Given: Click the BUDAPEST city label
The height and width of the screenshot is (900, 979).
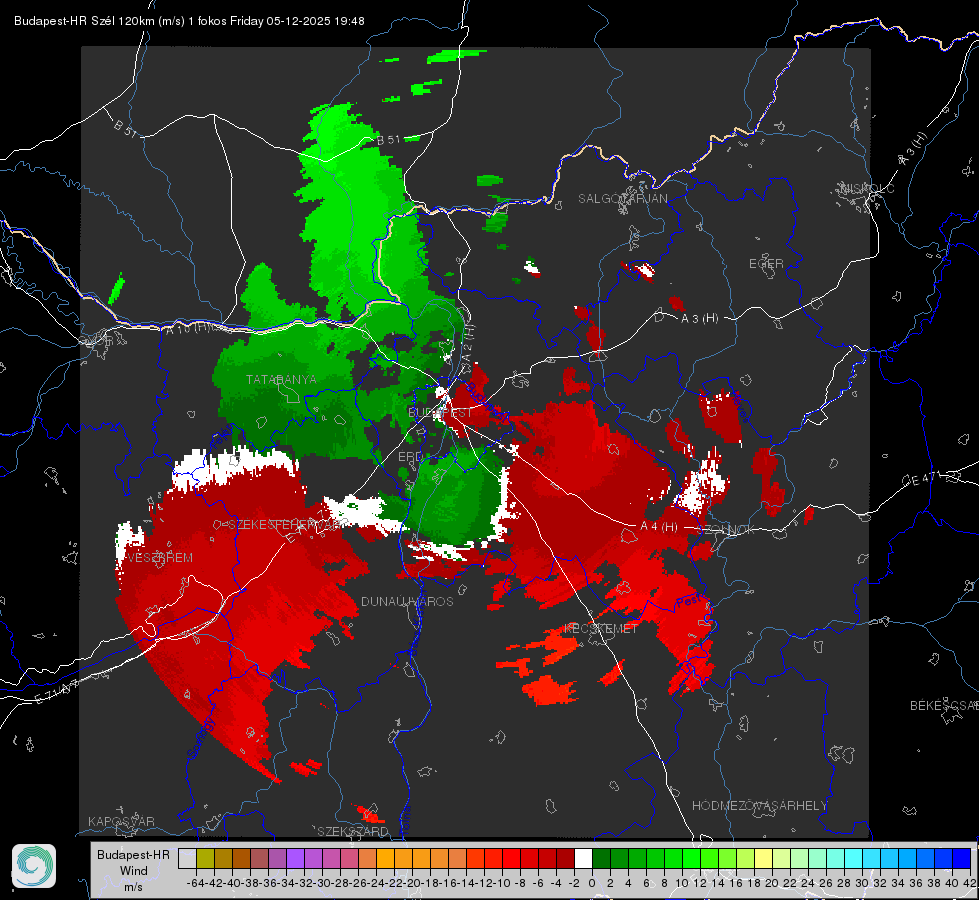Looking at the screenshot, I should 440,412.
